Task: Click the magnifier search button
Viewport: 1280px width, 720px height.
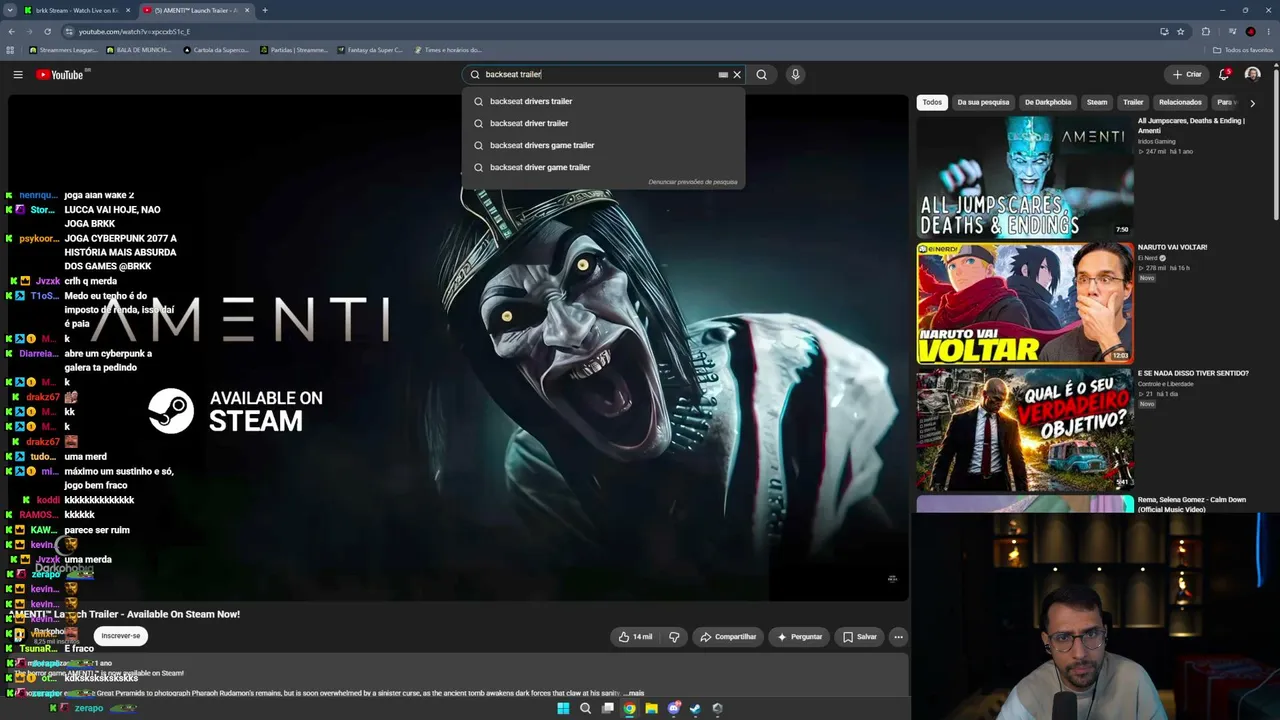Action: coord(762,74)
